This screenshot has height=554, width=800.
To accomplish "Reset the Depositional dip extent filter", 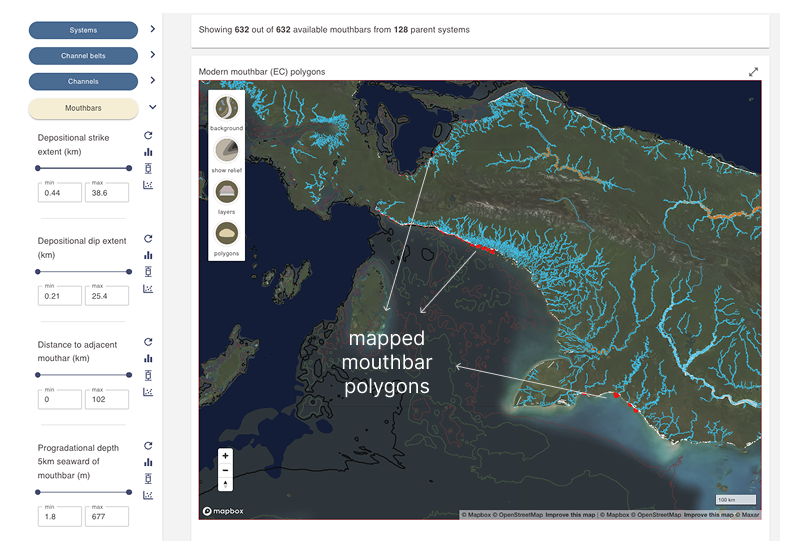I will tap(148, 239).
